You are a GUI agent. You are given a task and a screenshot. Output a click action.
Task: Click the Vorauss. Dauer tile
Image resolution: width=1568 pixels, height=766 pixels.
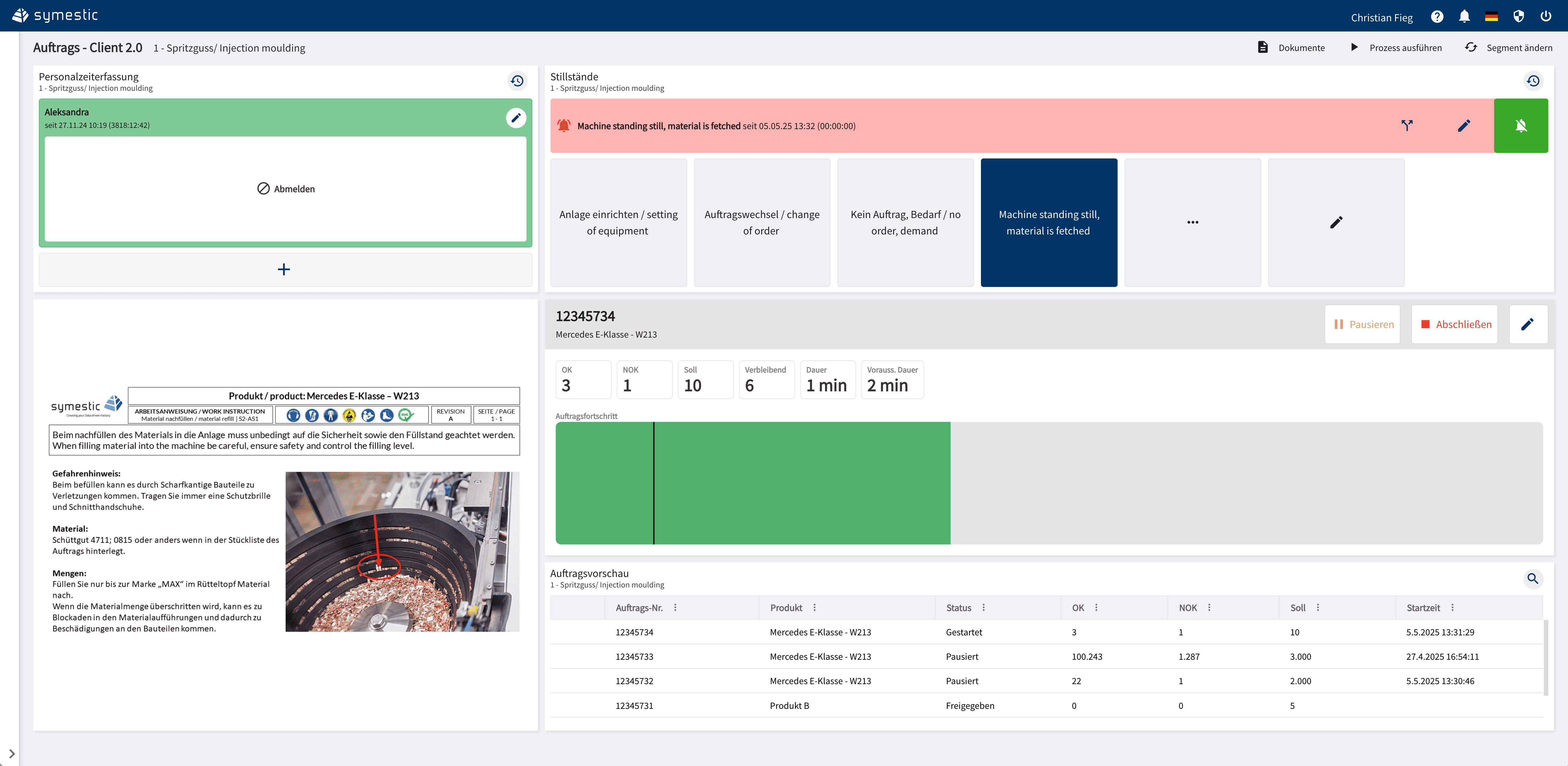point(892,379)
